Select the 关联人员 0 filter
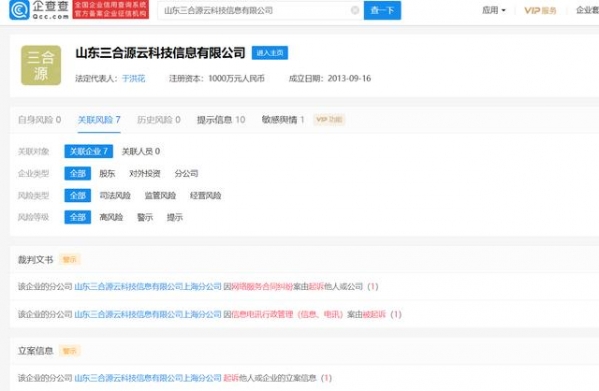599x391 pixels. [x=141, y=152]
